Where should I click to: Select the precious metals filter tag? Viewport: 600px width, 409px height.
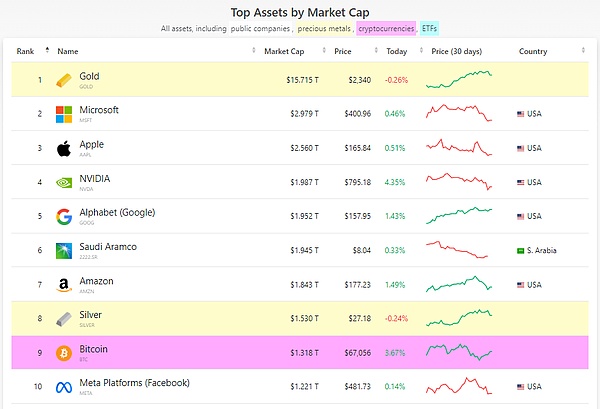325,29
